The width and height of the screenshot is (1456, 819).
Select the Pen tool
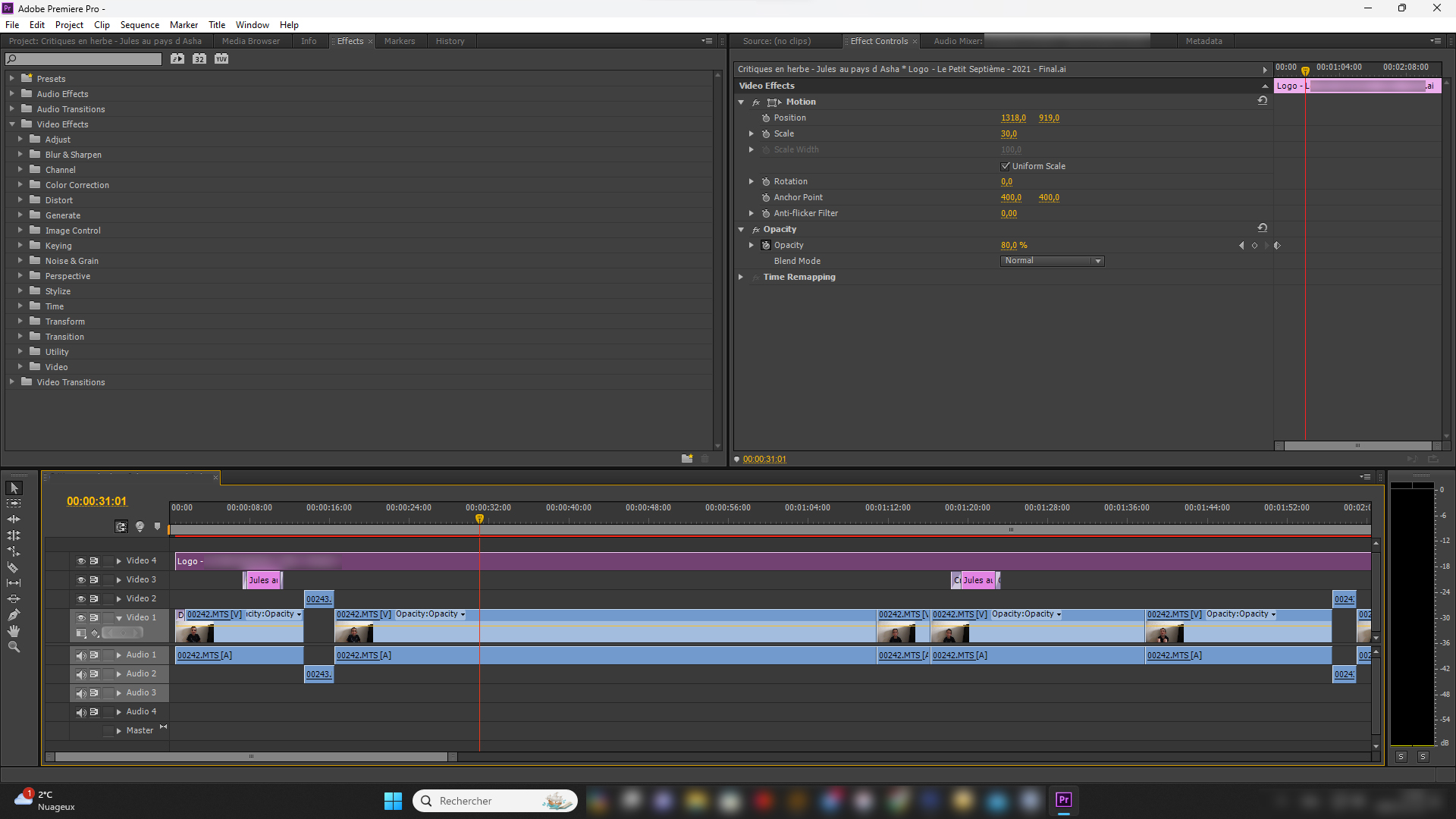[x=14, y=615]
